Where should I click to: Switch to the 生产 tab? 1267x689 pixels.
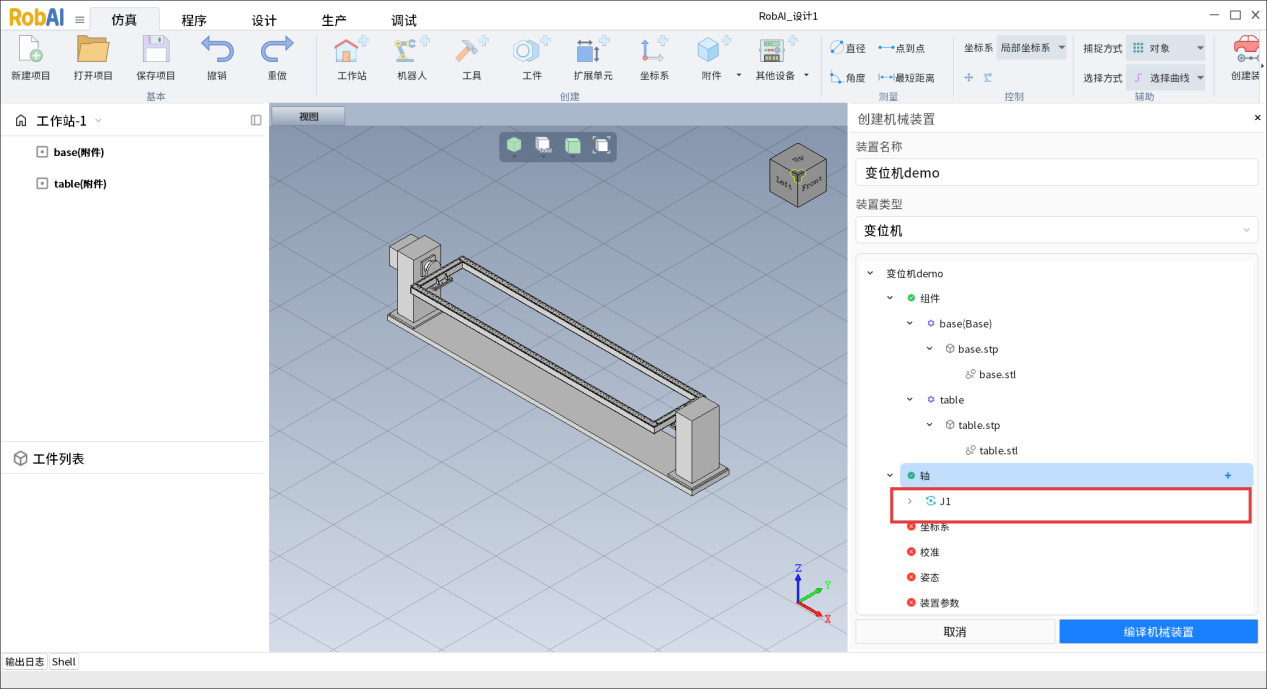tap(334, 20)
